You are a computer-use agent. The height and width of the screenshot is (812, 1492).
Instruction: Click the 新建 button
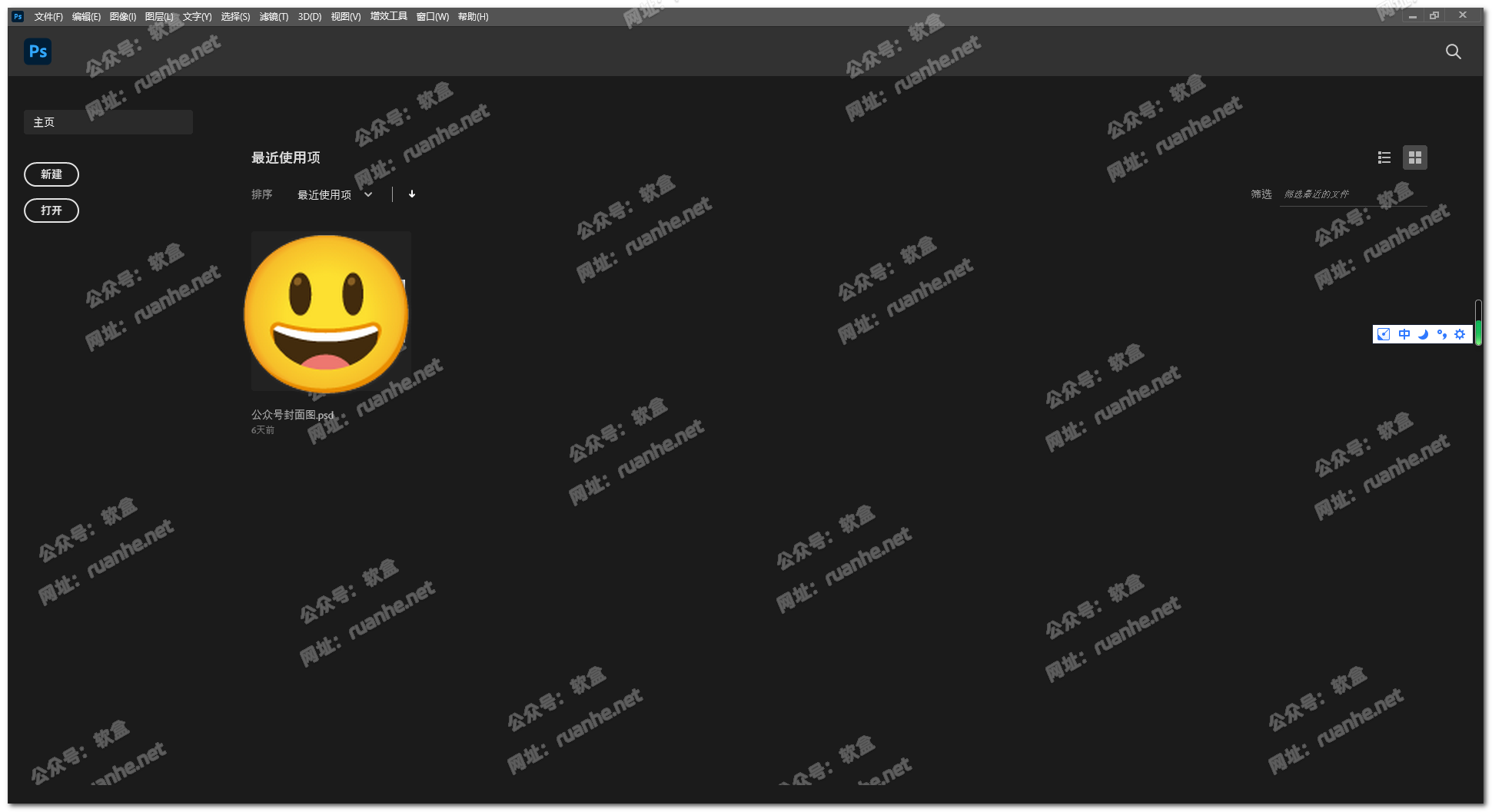click(52, 174)
